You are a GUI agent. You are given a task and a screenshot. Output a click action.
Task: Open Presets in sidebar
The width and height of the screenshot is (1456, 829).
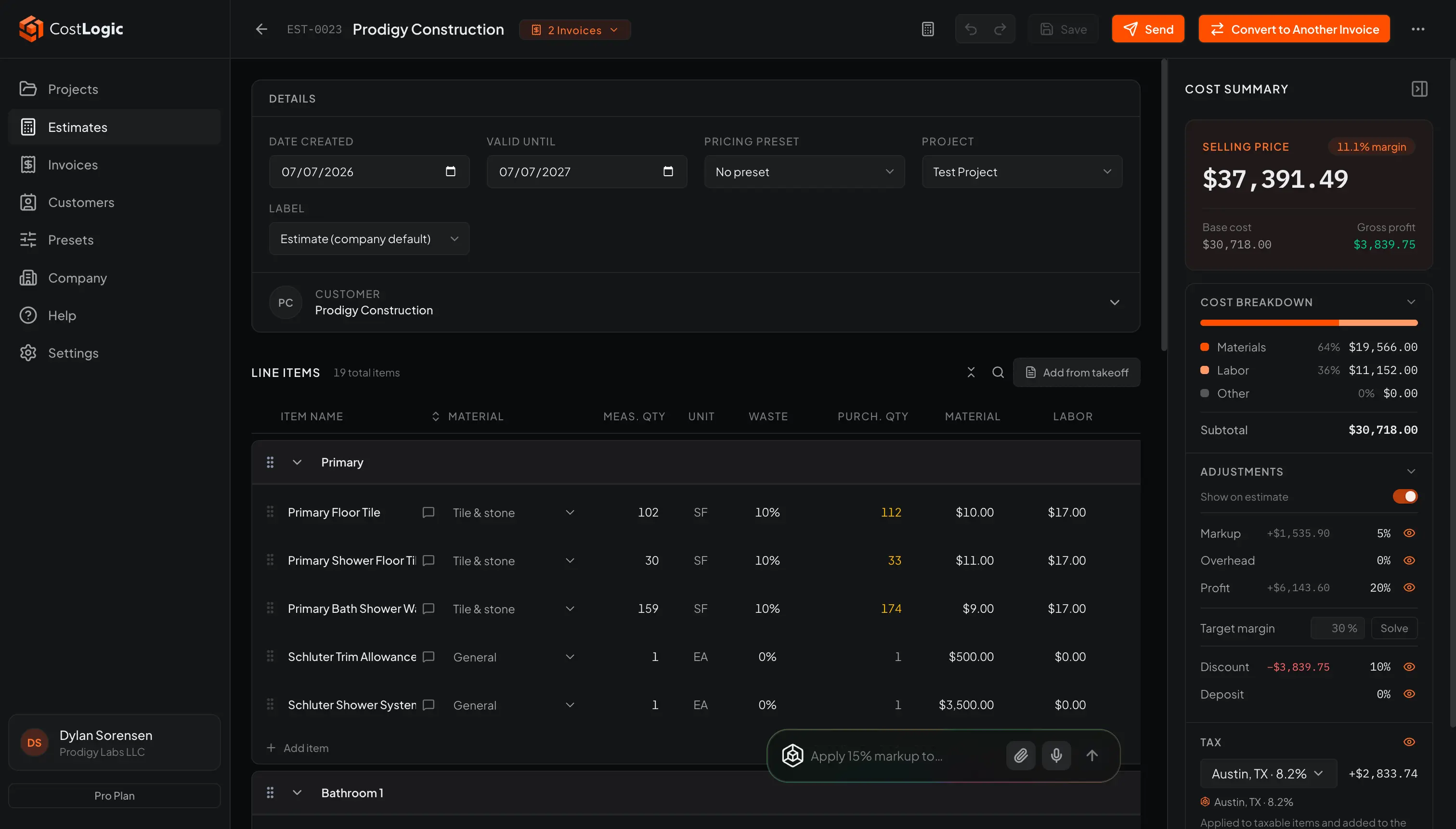click(x=115, y=240)
